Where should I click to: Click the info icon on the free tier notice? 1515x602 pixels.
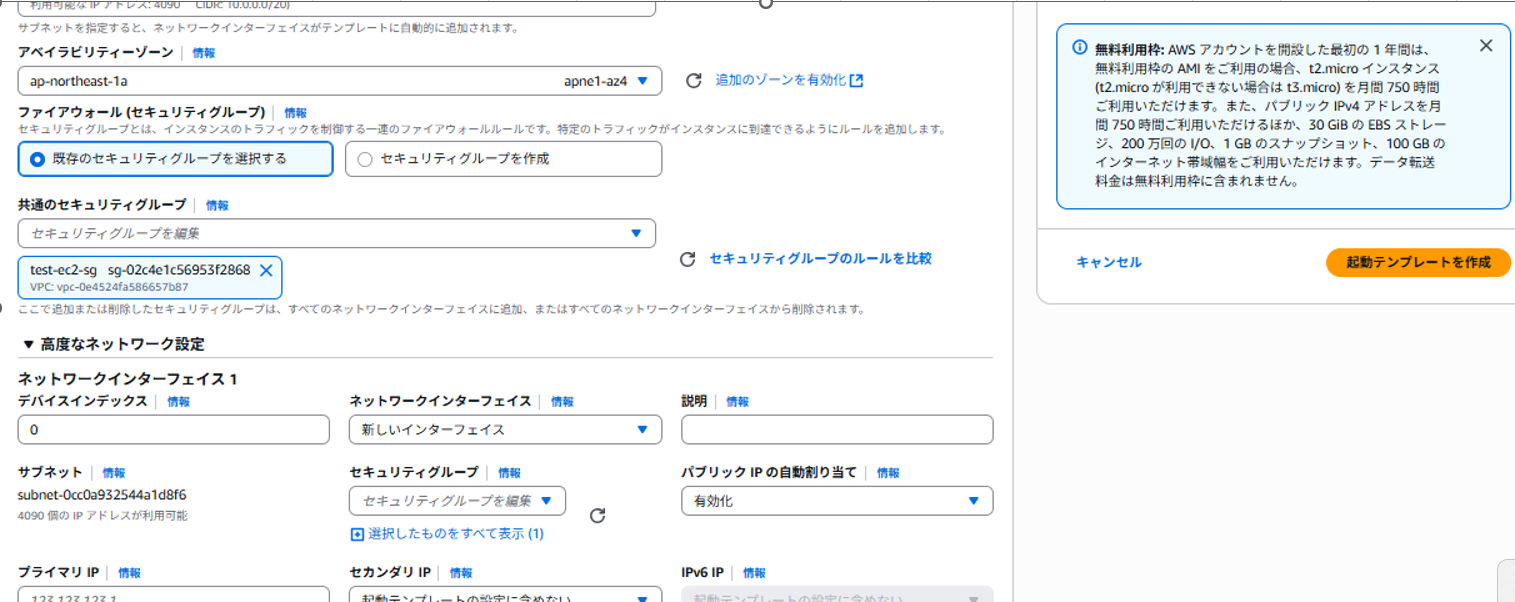point(1071,42)
